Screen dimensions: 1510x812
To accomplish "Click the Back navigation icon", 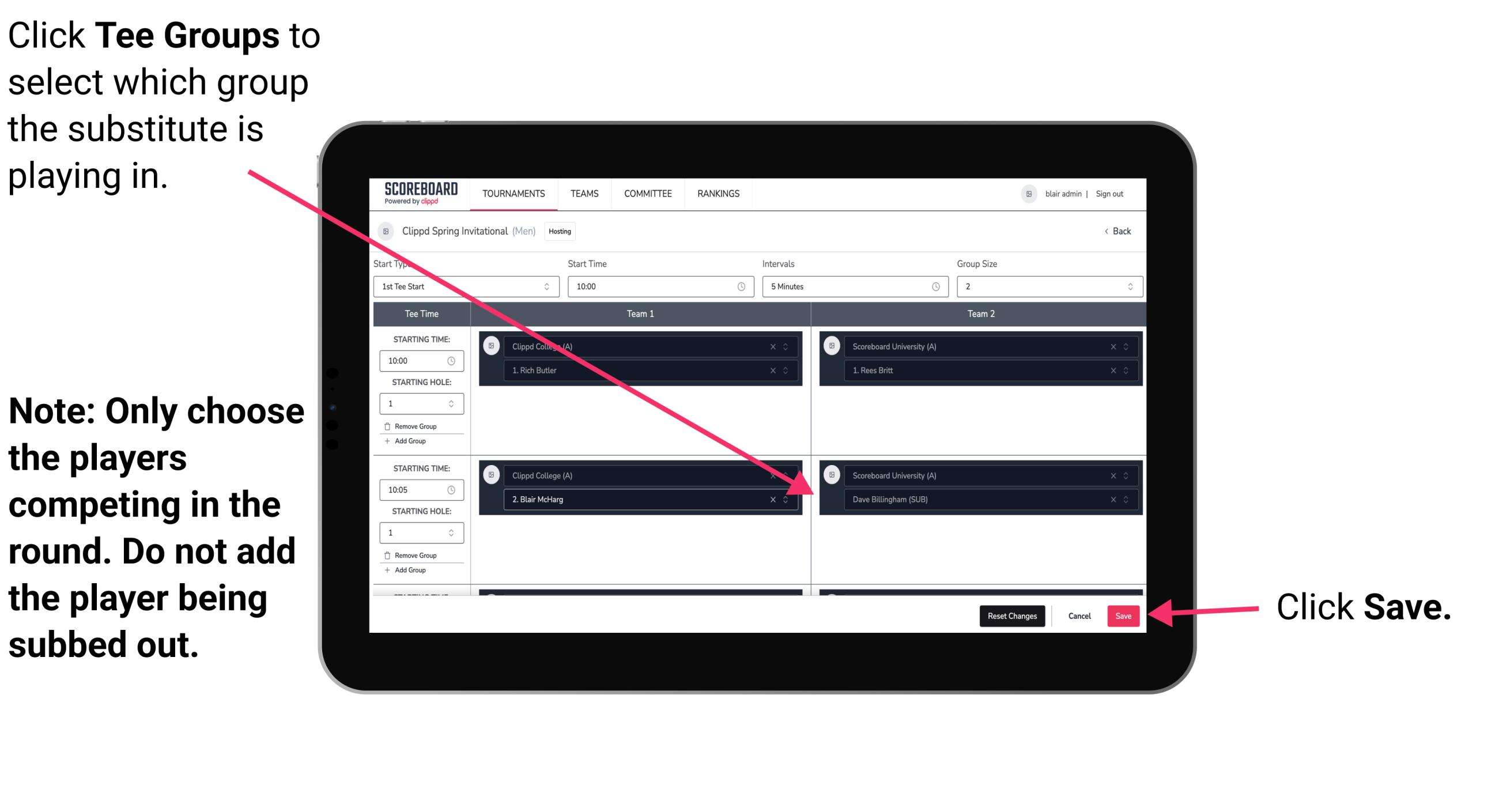I will click(1108, 231).
